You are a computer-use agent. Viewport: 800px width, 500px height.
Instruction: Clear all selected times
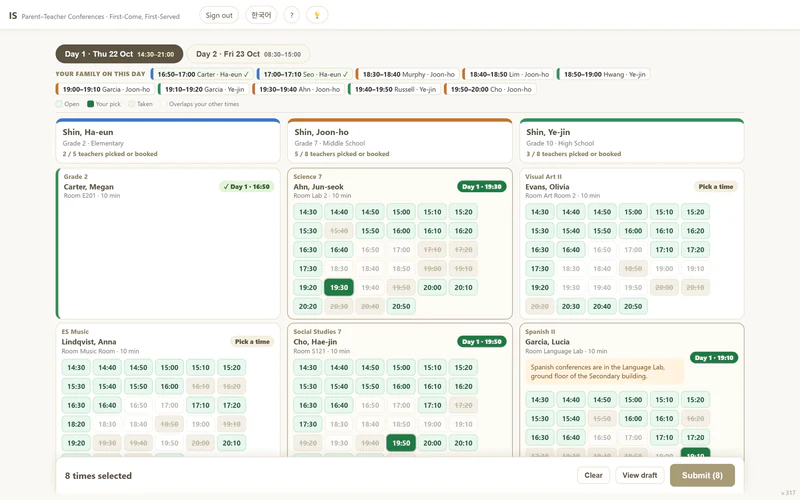593,476
